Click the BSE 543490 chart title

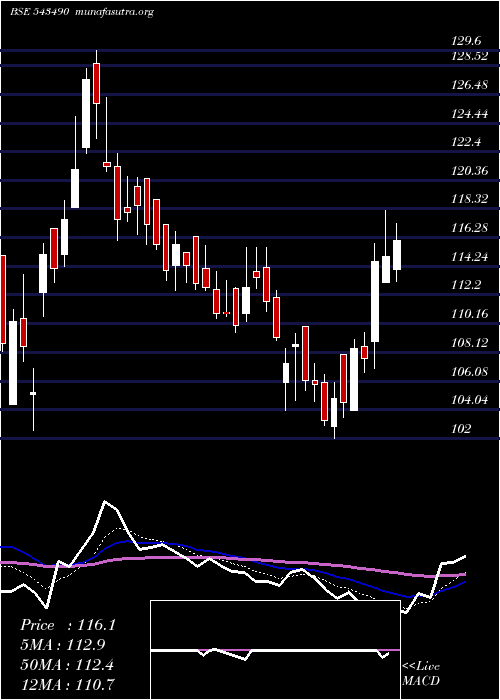39,12
